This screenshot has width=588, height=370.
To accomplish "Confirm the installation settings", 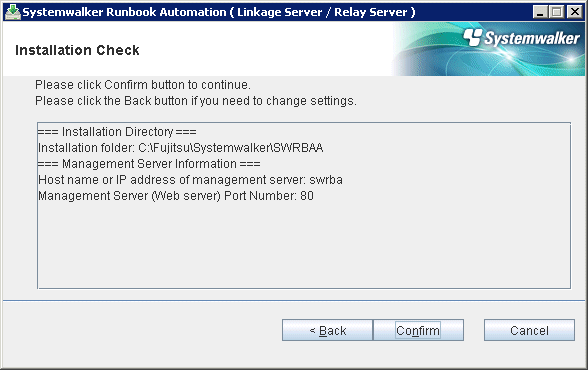I will tap(418, 330).
